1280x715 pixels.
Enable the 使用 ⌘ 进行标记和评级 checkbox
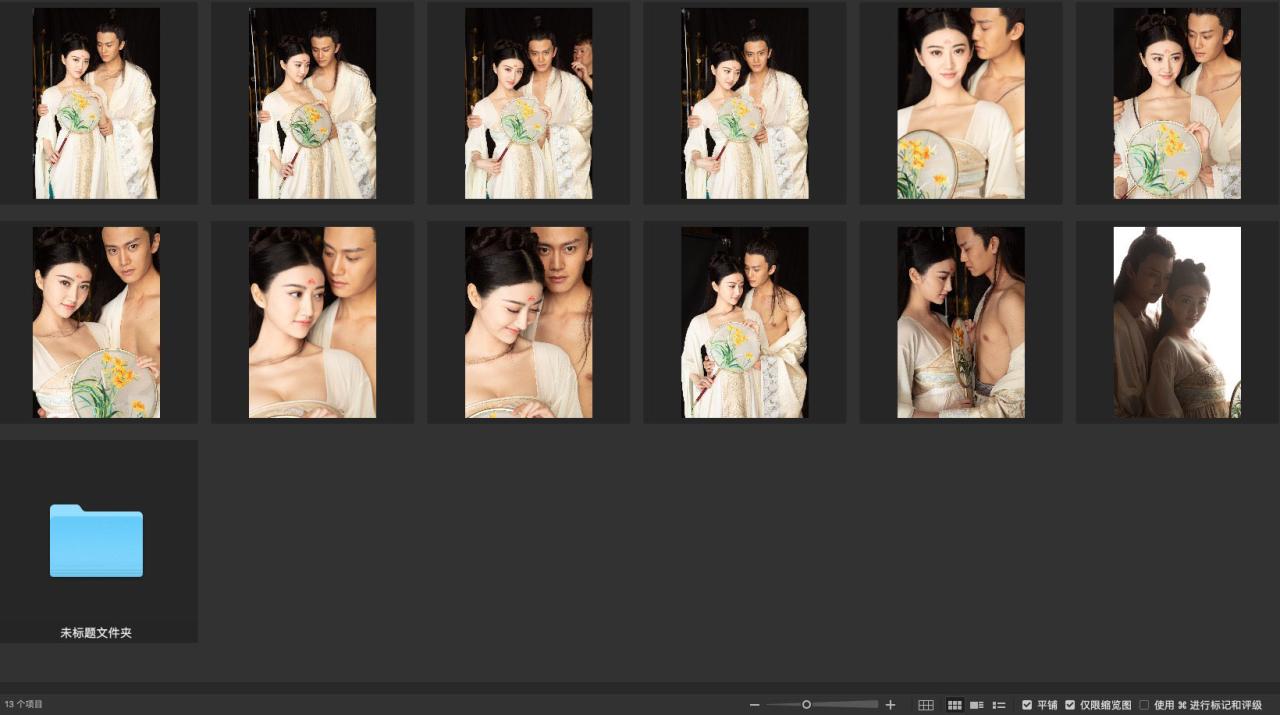click(1144, 705)
